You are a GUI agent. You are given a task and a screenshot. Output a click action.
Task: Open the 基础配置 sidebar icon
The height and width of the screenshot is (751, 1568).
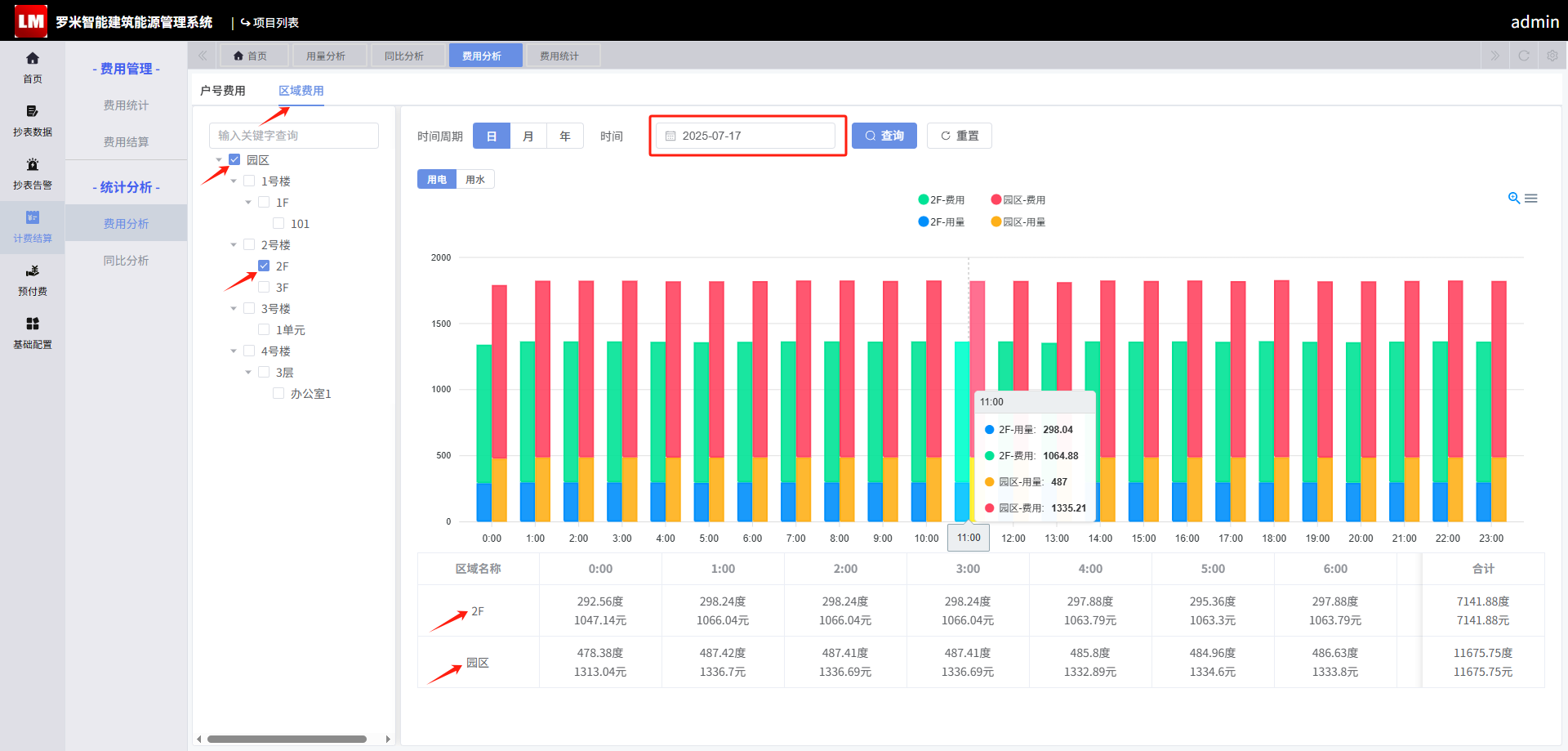pyautogui.click(x=33, y=324)
